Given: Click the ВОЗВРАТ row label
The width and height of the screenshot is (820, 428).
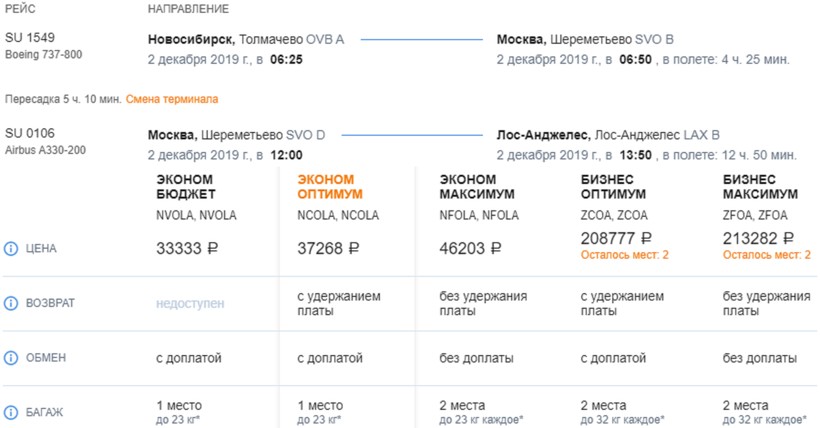Looking at the screenshot, I should tap(50, 303).
